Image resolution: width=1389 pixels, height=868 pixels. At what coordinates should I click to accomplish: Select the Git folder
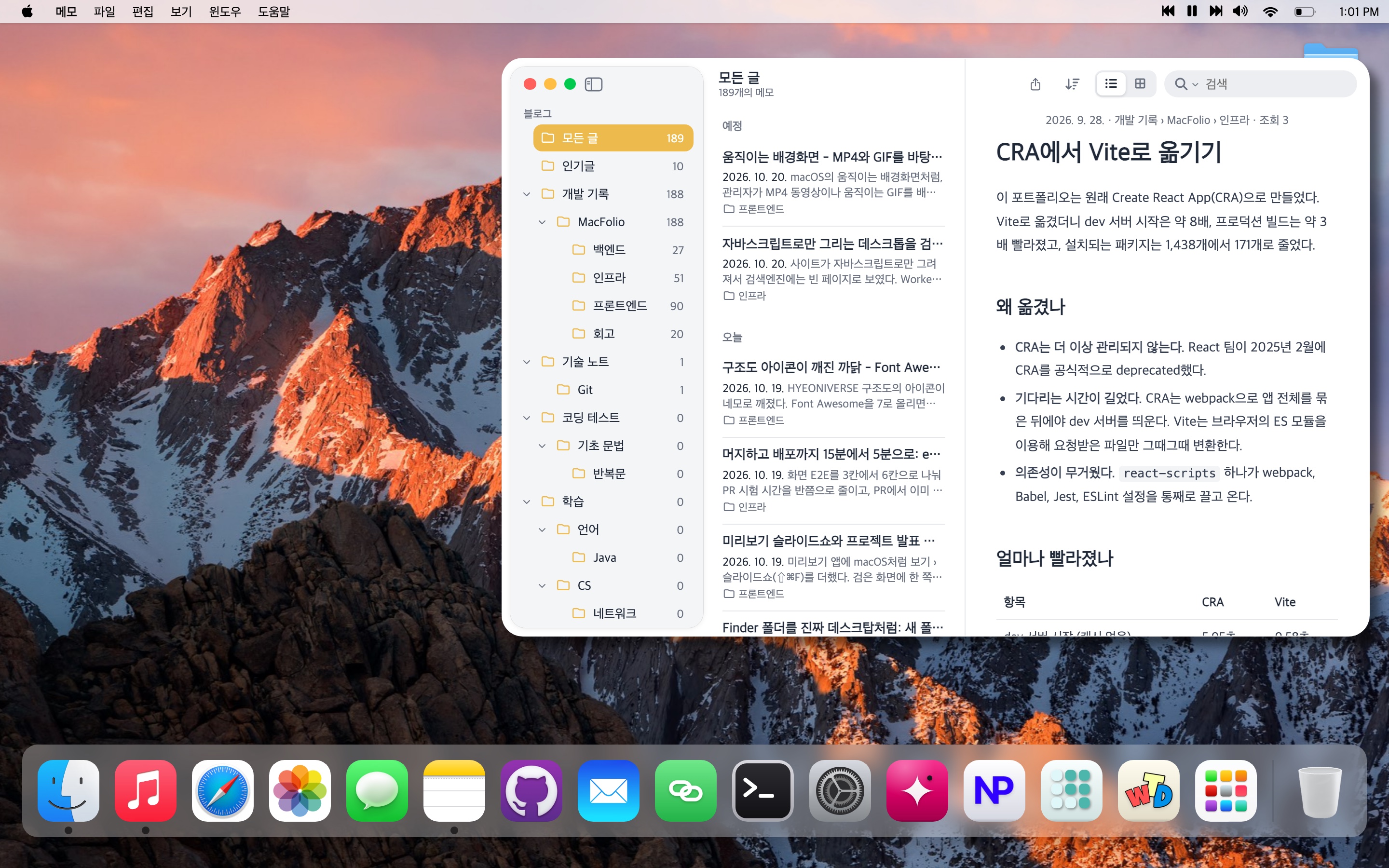[613, 390]
